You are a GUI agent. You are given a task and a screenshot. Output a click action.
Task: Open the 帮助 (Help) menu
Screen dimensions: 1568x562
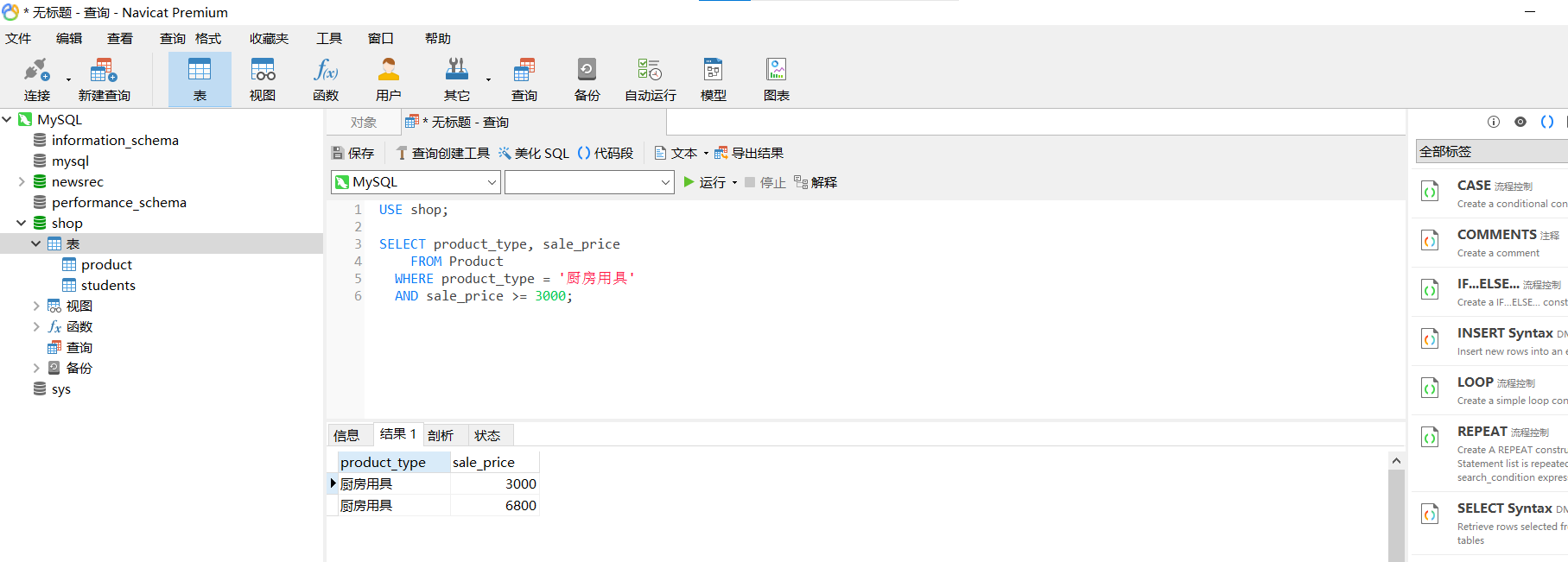tap(438, 38)
